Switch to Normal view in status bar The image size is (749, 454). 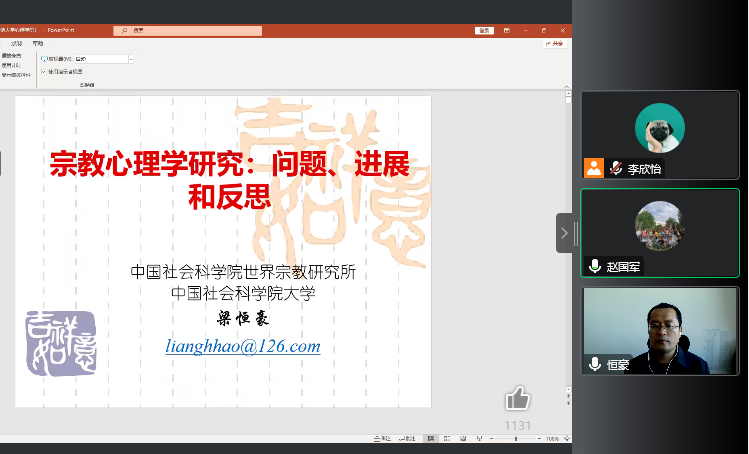tap(430, 439)
